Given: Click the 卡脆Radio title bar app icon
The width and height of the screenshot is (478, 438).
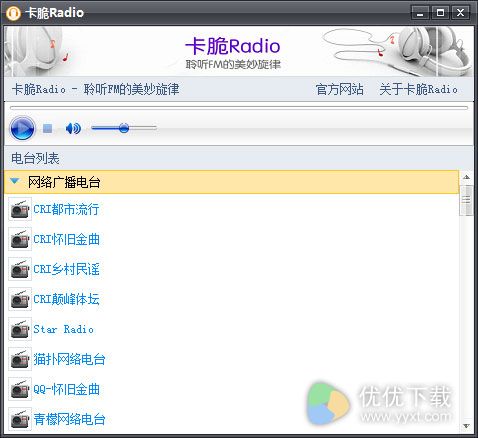Looking at the screenshot, I should pos(13,13).
